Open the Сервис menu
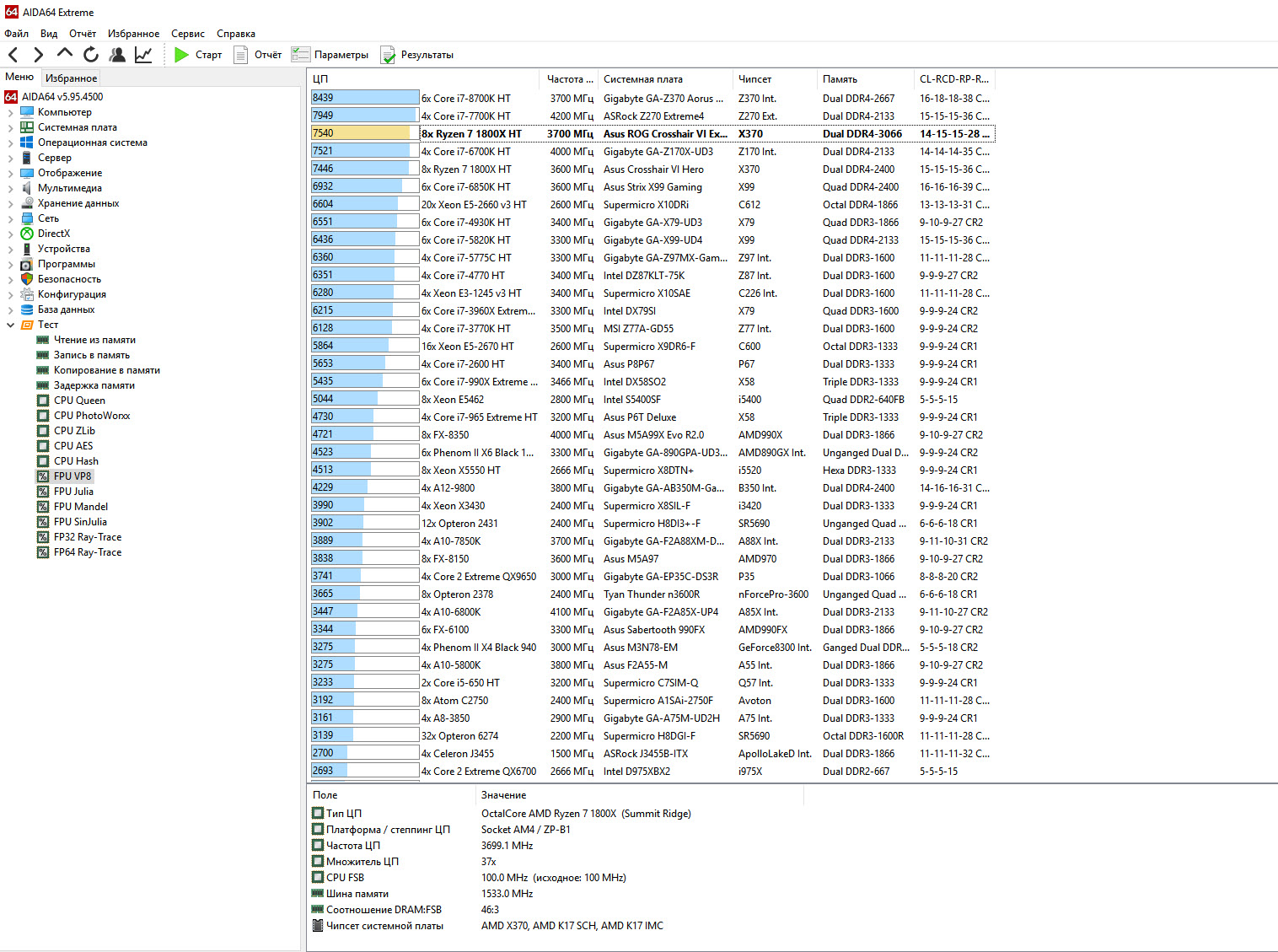This screenshot has width=1278, height=952. (x=188, y=34)
